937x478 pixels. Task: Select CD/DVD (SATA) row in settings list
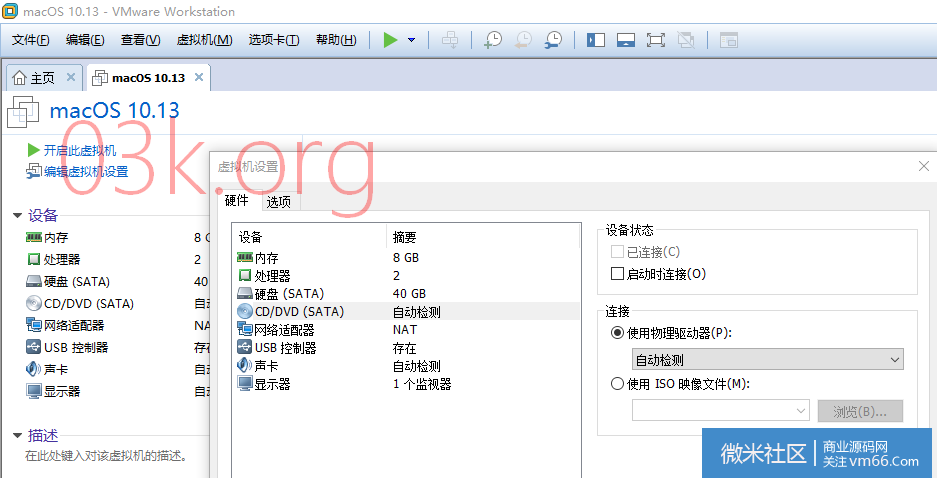coord(408,312)
